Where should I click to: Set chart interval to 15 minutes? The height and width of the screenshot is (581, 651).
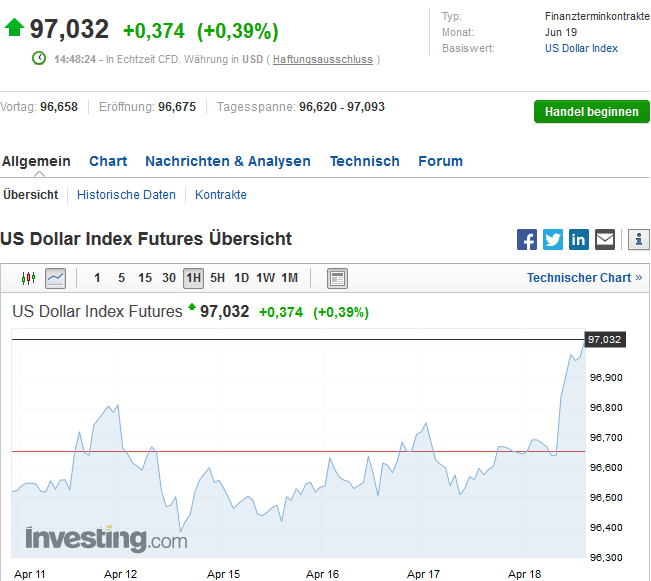click(145, 278)
